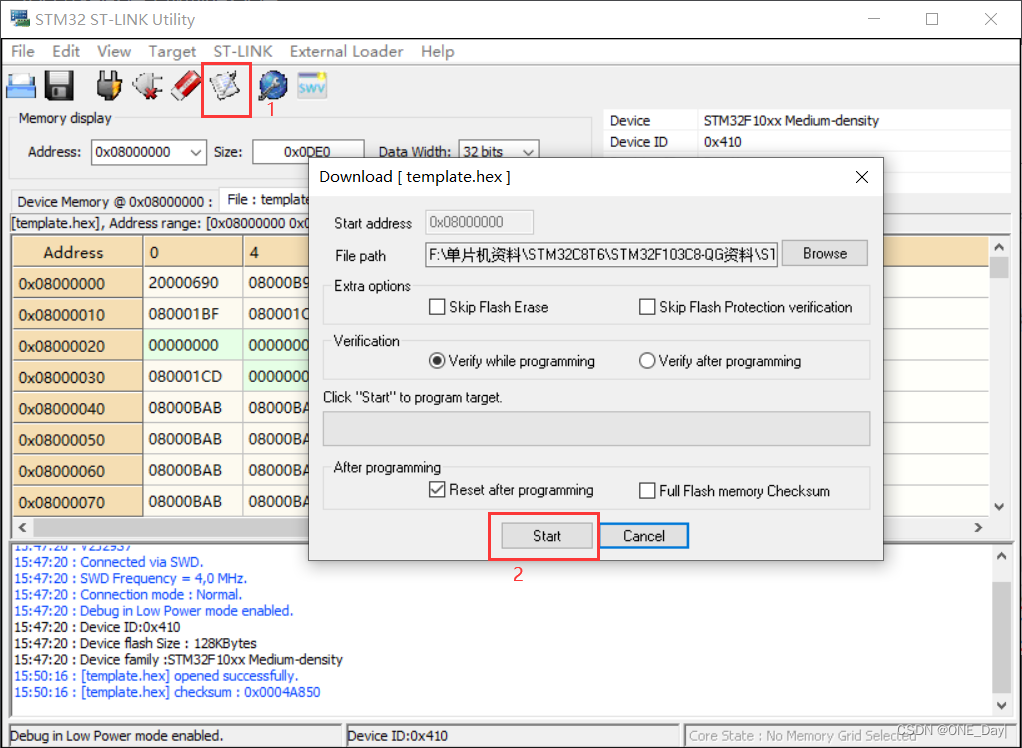Viewport: 1022px width, 748px height.
Task: Click the memory grid scroll-right arrow
Action: point(978,527)
